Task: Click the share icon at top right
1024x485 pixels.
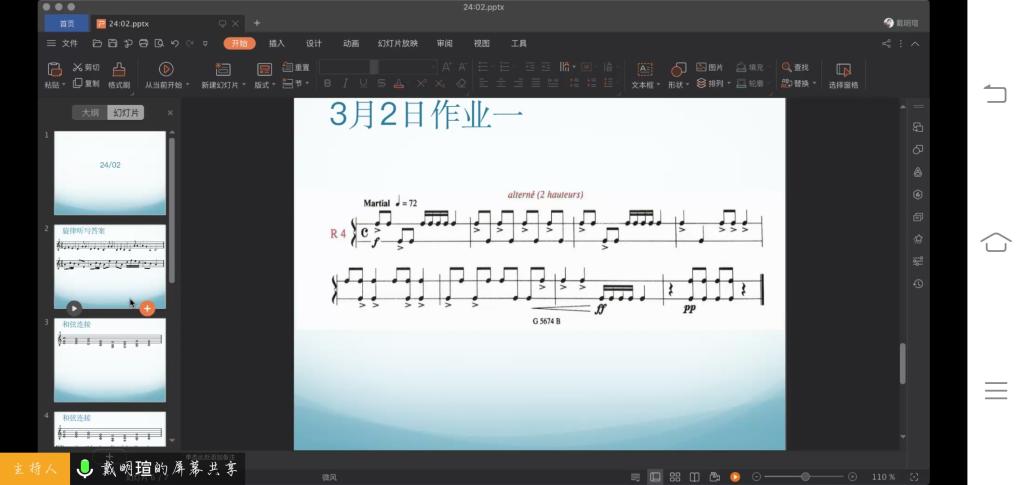Action: [x=886, y=44]
